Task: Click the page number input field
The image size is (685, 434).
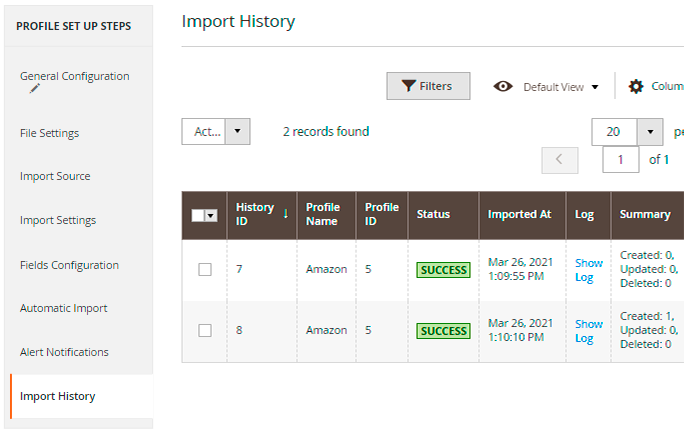Action: point(621,159)
